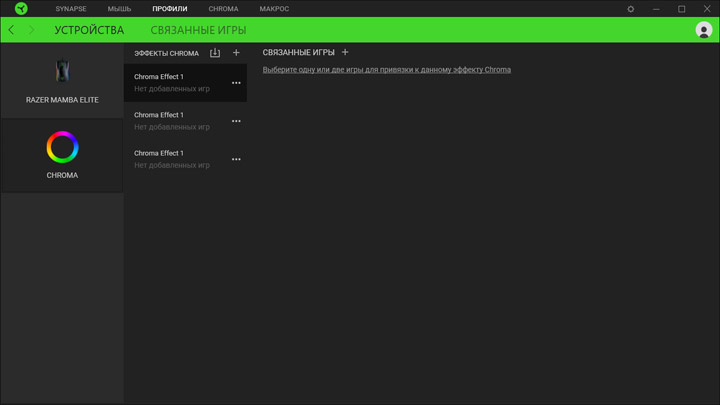Screen dimensions: 720x405
Task: Close the Synapse window
Action: 707,9
